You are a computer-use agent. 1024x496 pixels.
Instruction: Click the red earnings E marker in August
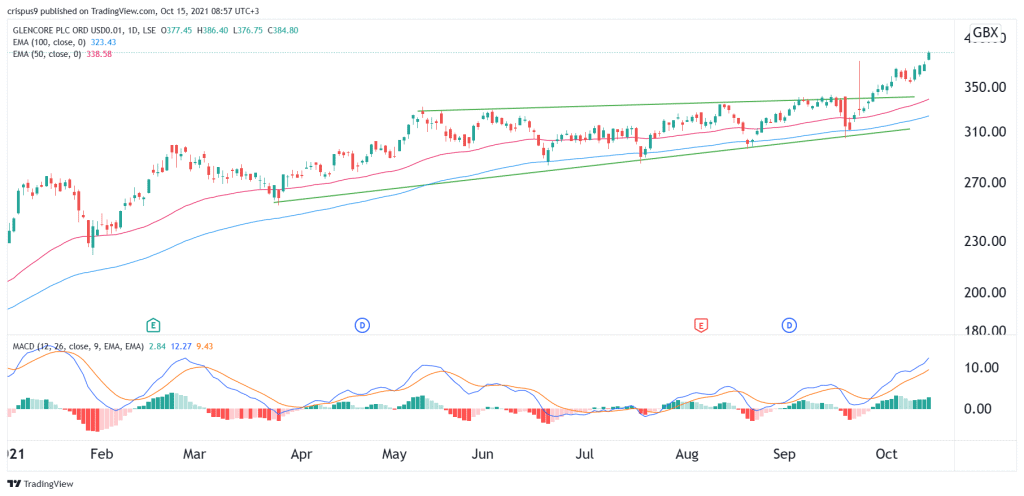tap(701, 324)
